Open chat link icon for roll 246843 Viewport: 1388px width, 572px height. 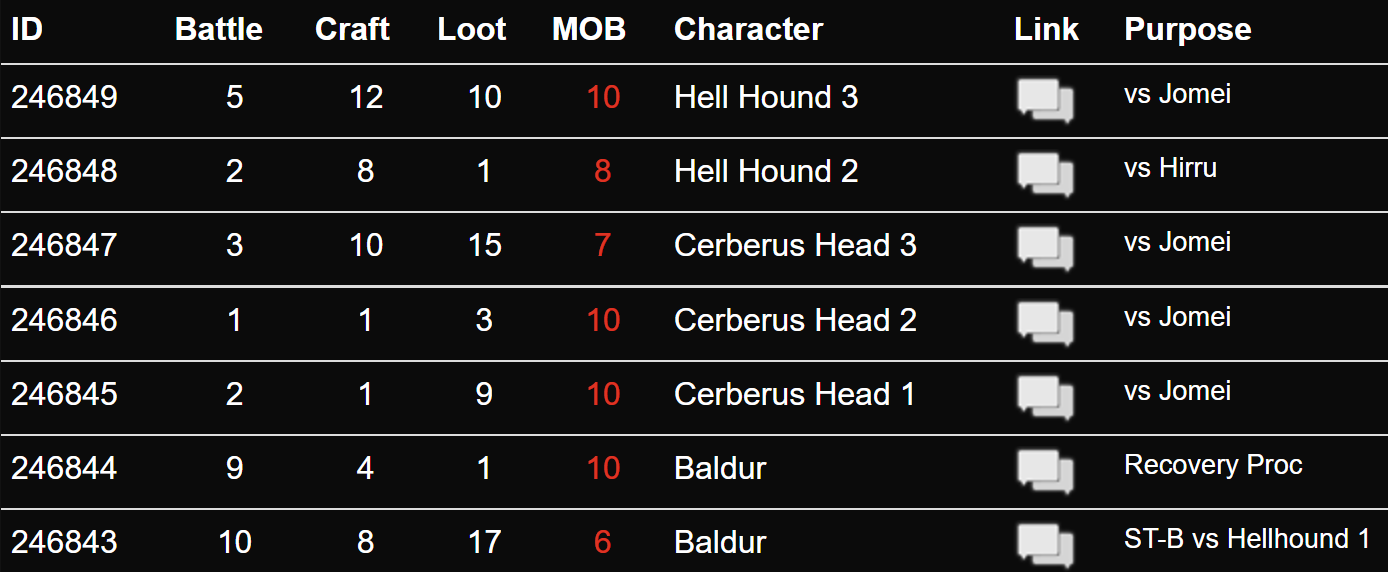(1046, 544)
